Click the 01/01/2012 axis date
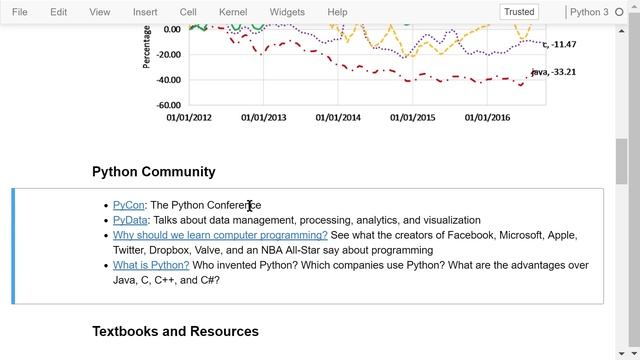 [189, 118]
